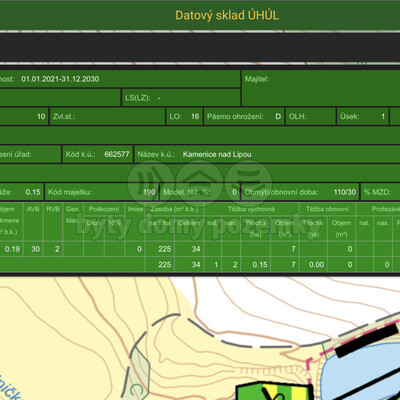Select the Těžba obnovní Plocha value 0.00
The height and width of the screenshot is (400, 400).
pos(316,265)
